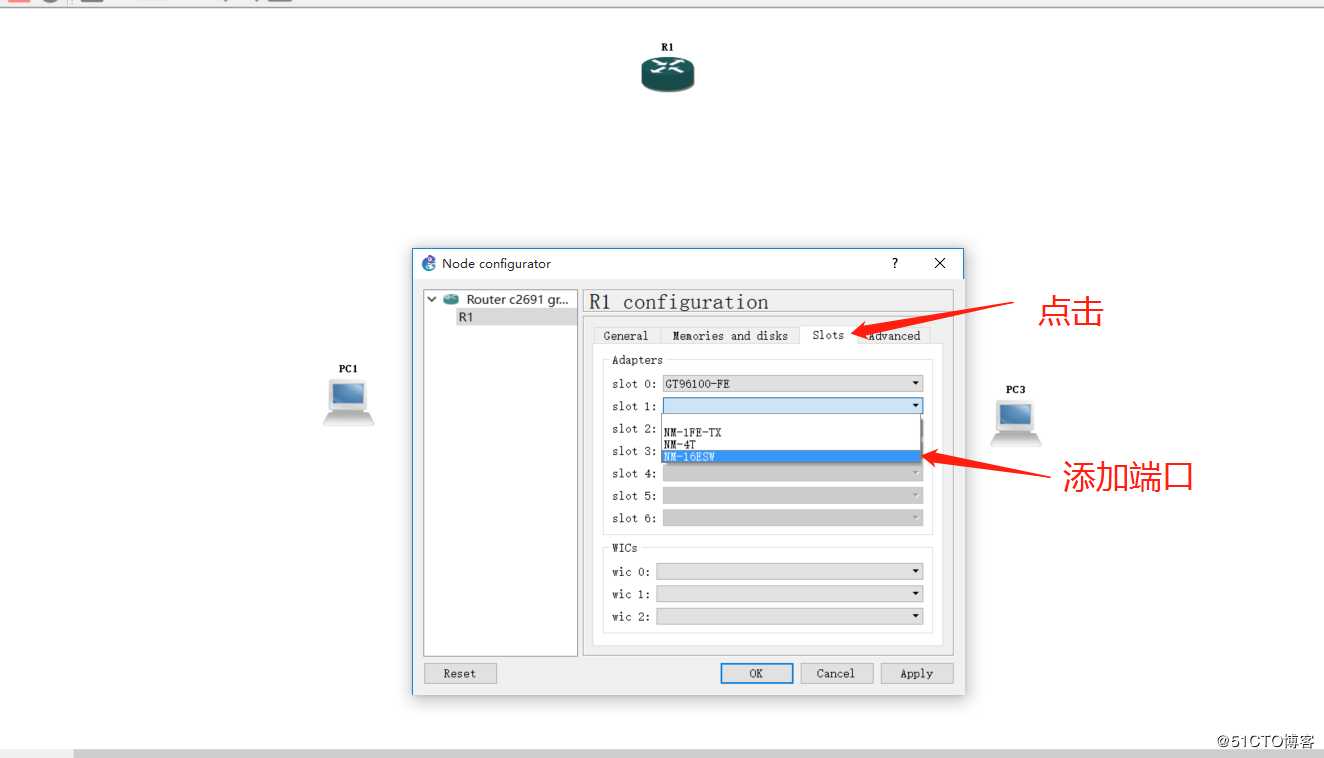
Task: Collapse the Router c2691 group tree node
Action: (x=432, y=299)
